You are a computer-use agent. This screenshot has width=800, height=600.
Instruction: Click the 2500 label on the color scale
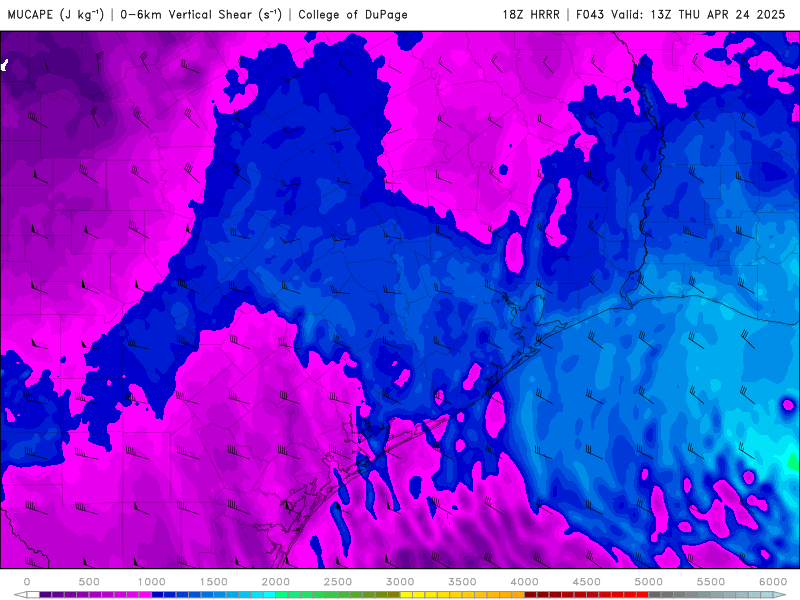coord(338,582)
